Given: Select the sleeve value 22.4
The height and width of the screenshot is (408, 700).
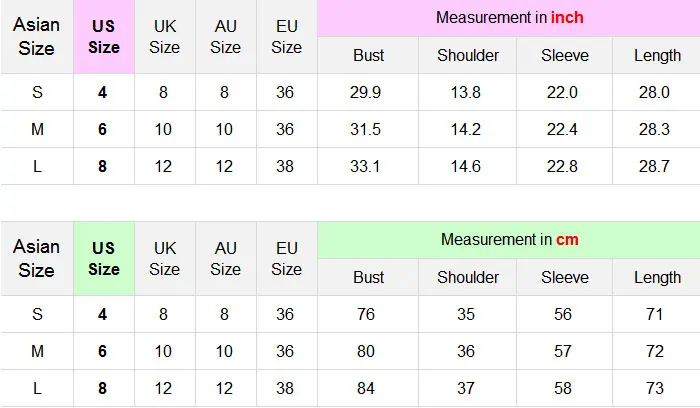Looking at the screenshot, I should [564, 130].
